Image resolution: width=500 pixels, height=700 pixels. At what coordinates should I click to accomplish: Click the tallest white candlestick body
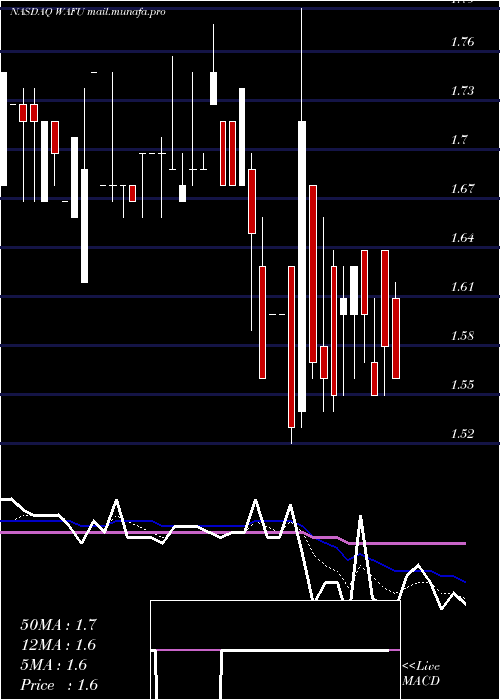[x=302, y=266]
